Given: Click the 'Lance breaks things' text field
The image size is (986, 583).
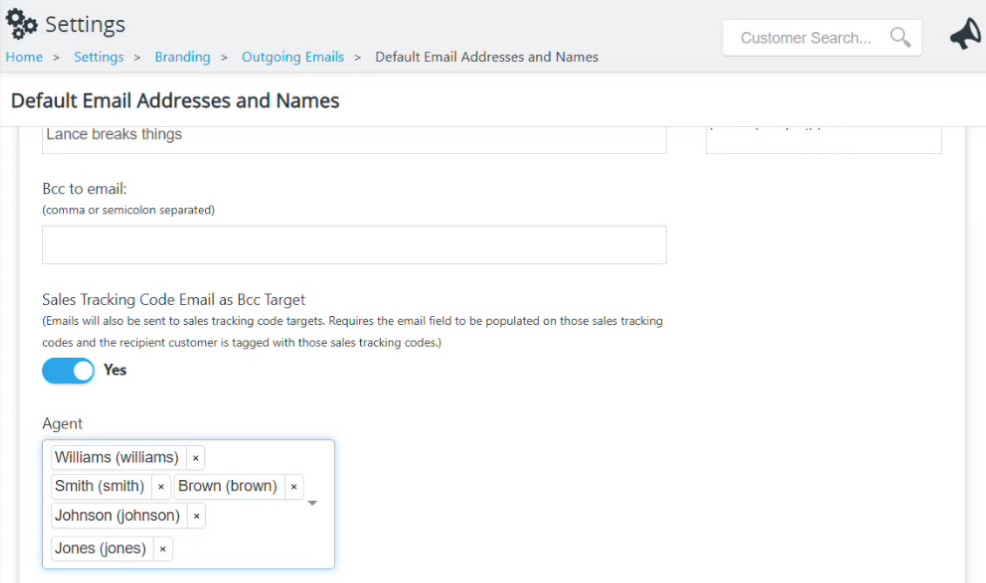Looking at the screenshot, I should pos(354,140).
